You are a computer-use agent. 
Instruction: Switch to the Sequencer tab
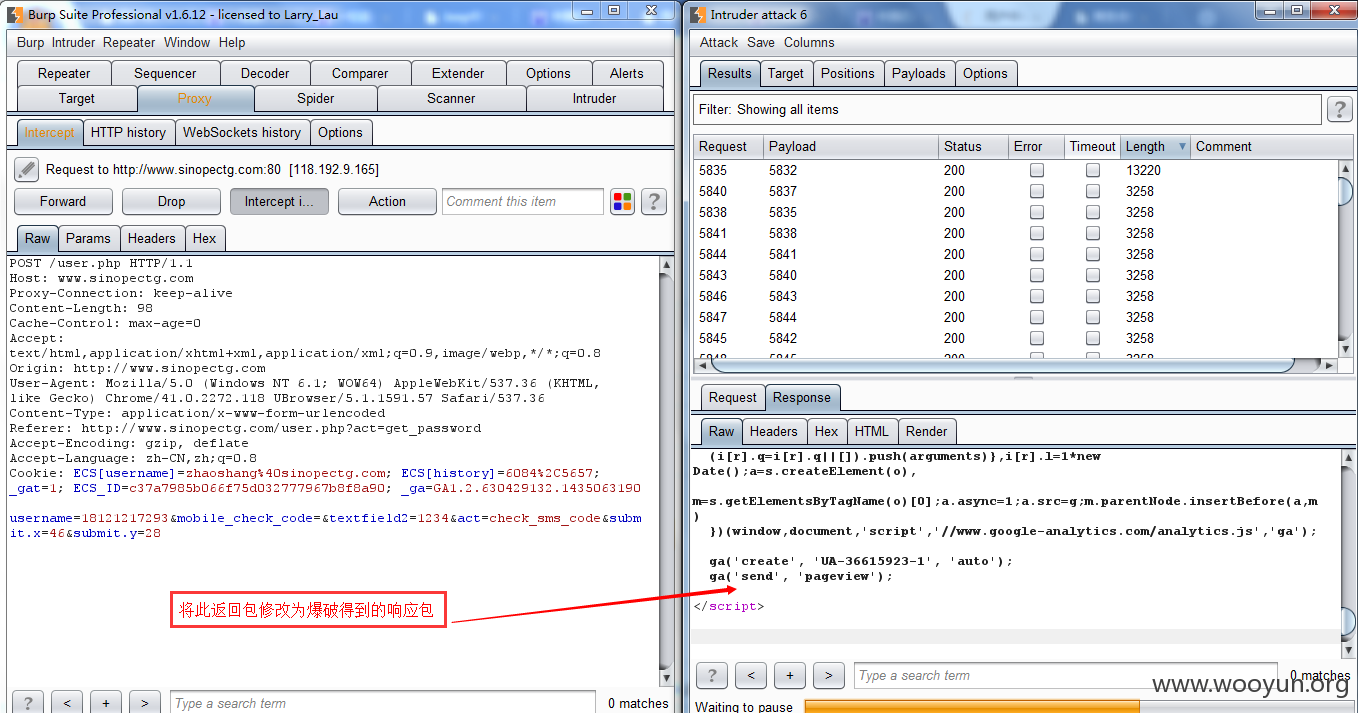165,73
